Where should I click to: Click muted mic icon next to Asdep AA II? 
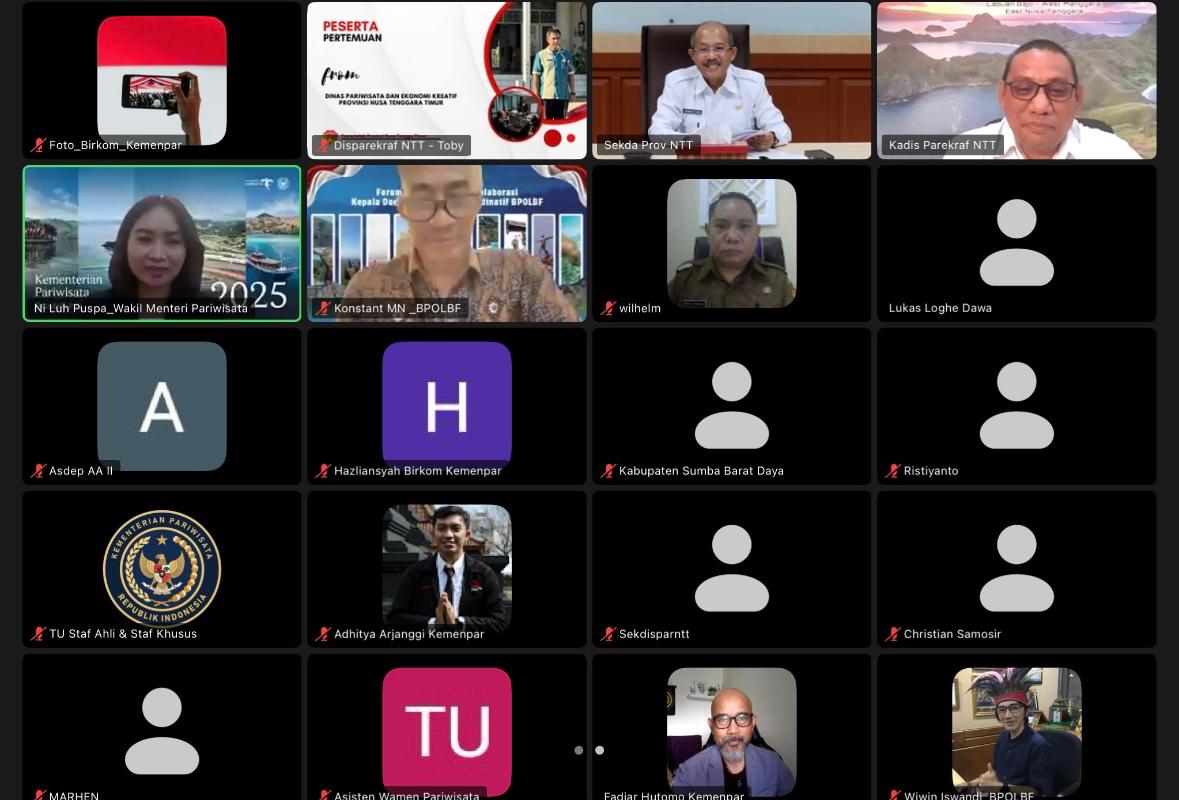39,471
